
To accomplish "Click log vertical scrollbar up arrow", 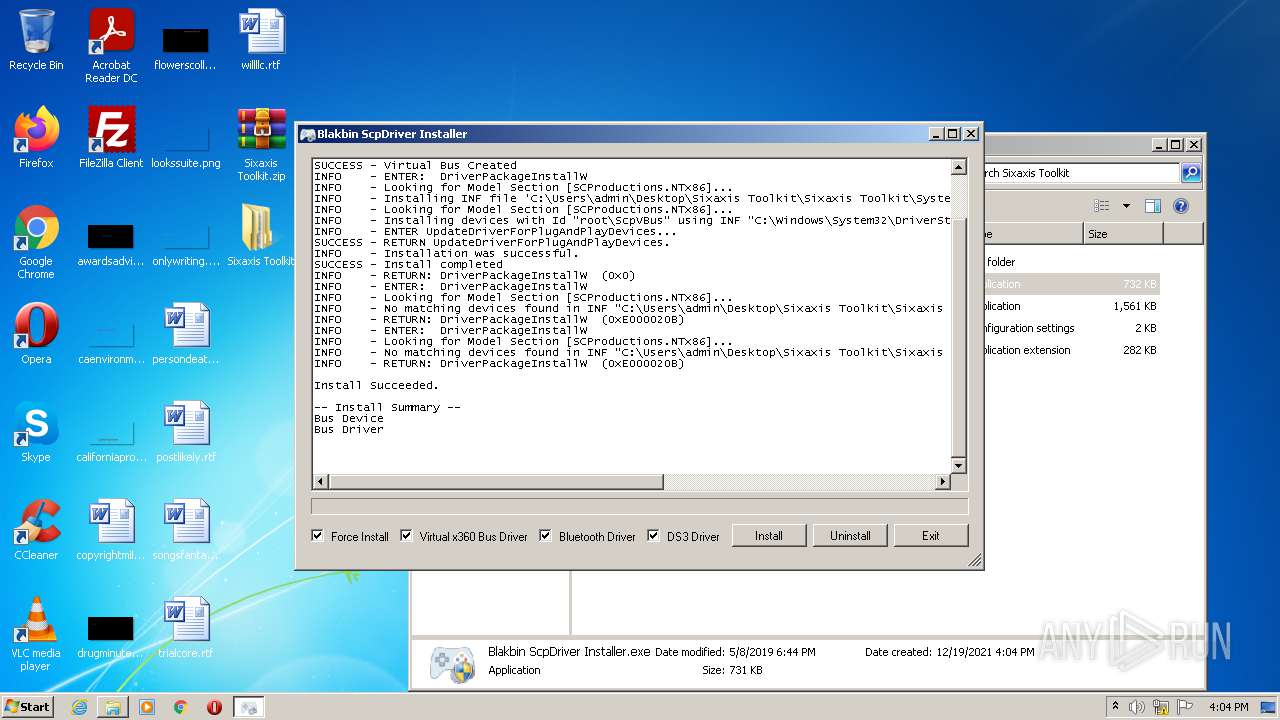I will pos(958,167).
